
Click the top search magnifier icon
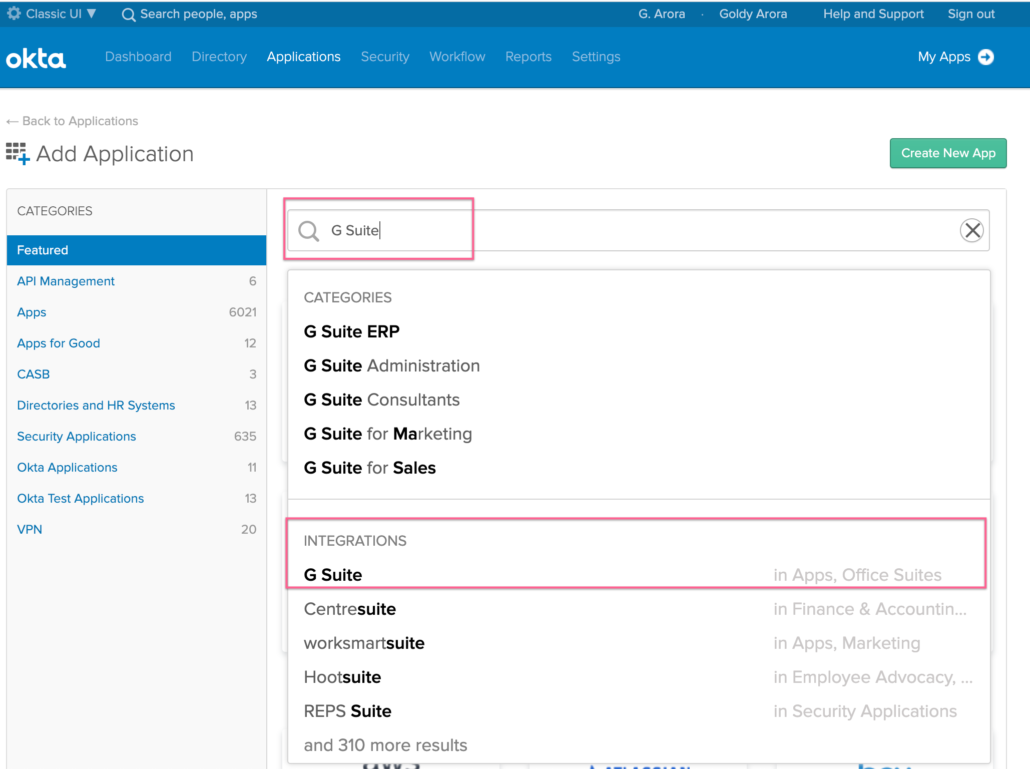(129, 14)
